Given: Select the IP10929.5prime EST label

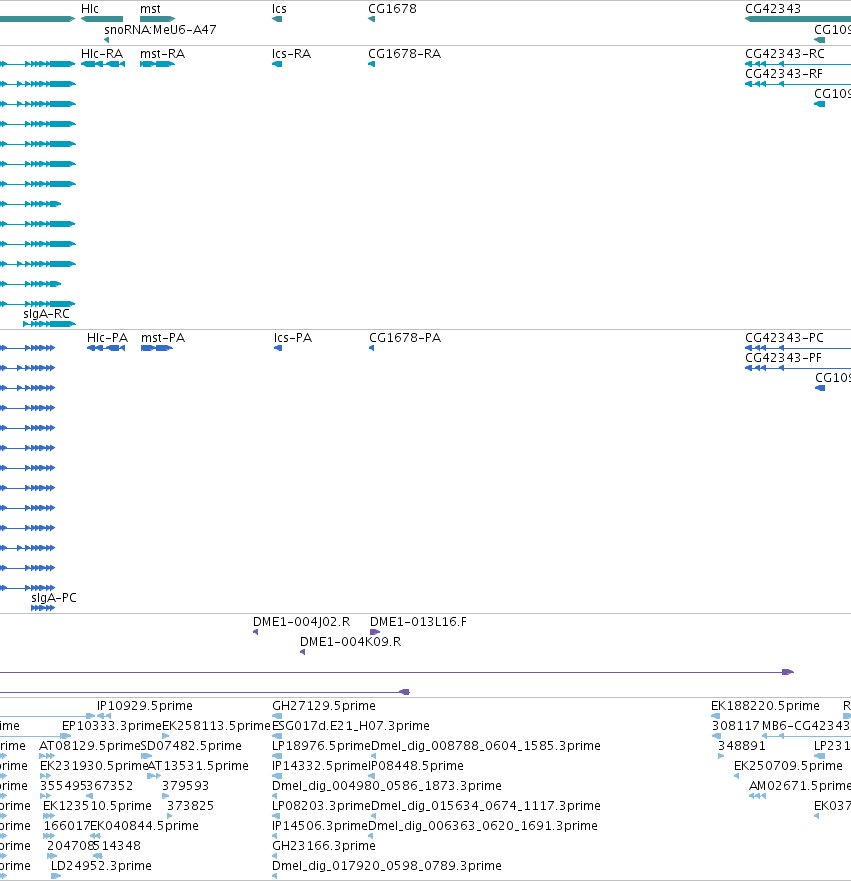Looking at the screenshot, I should [145, 706].
